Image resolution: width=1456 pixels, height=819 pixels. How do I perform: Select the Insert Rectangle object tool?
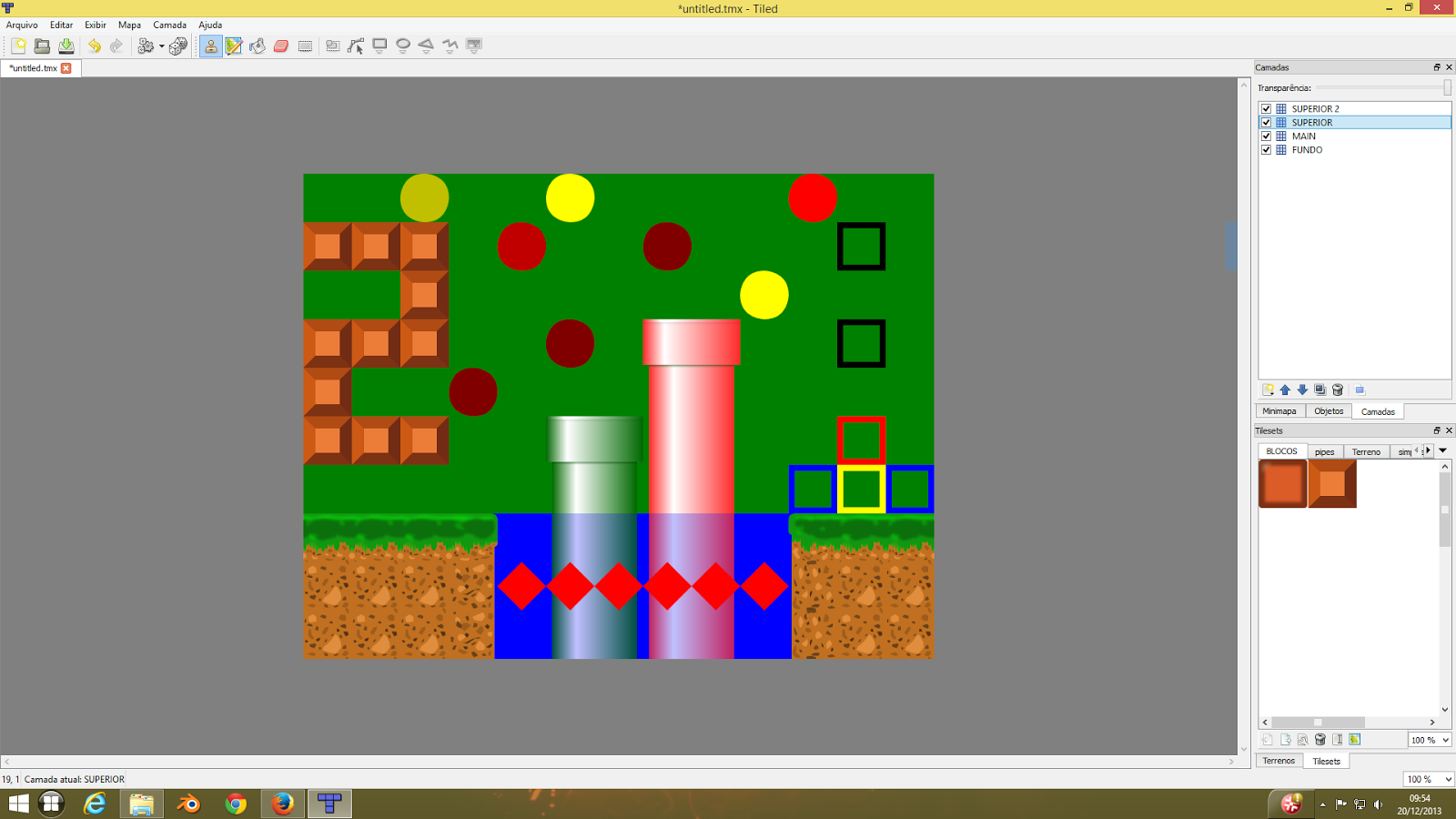pyautogui.click(x=379, y=45)
